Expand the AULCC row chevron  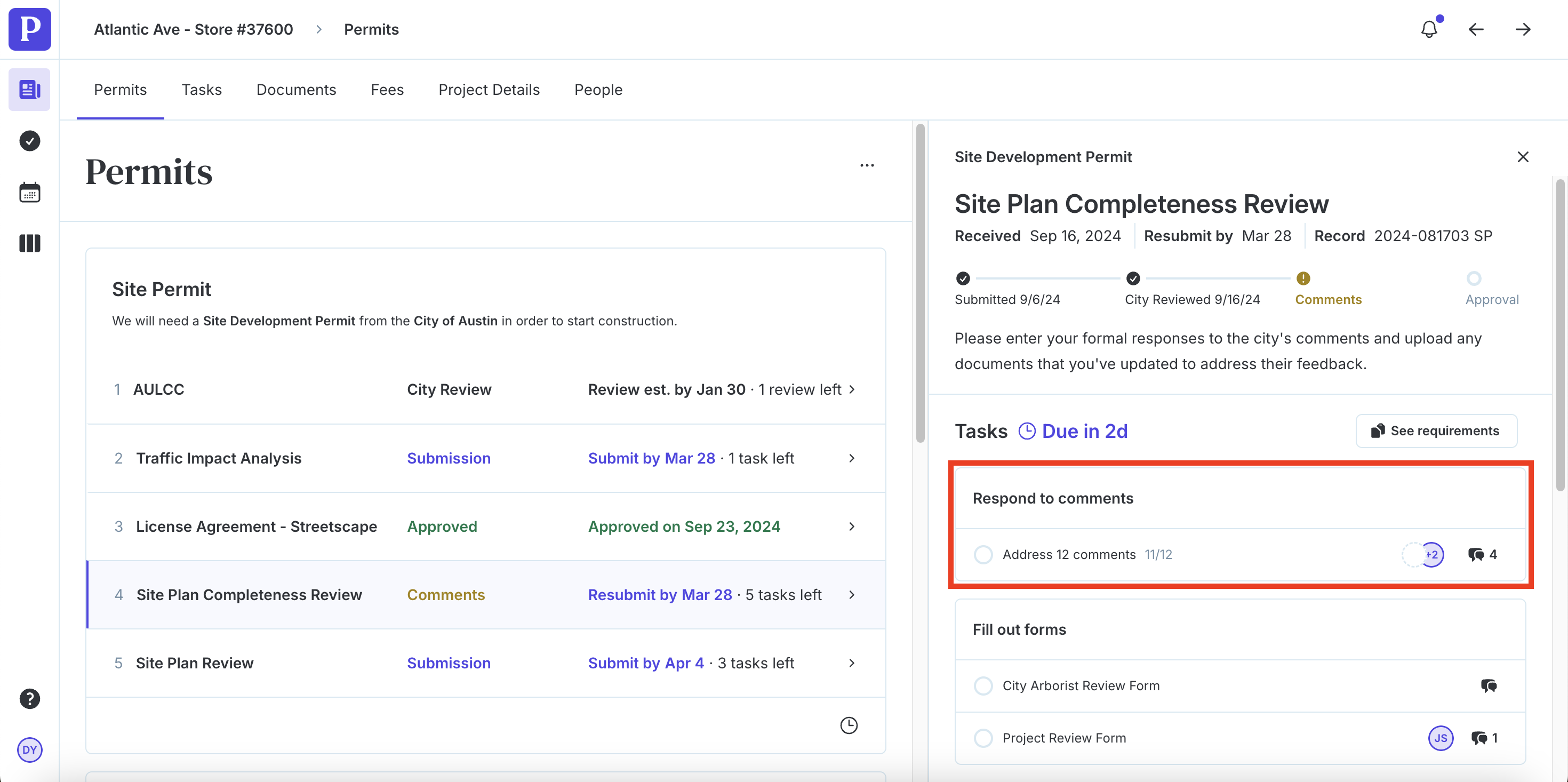[852, 389]
